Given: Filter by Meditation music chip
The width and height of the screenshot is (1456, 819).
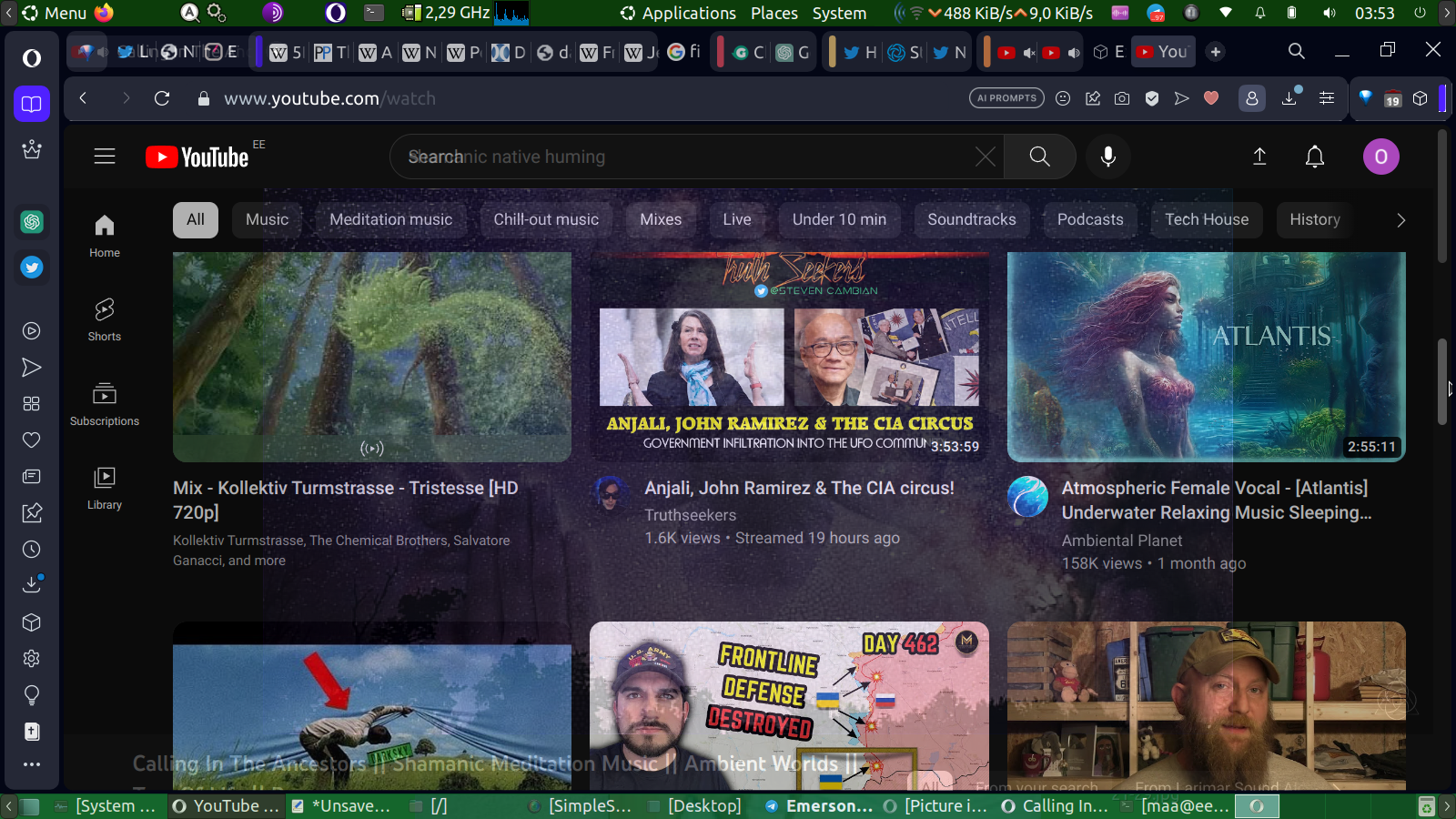Looking at the screenshot, I should click(391, 220).
